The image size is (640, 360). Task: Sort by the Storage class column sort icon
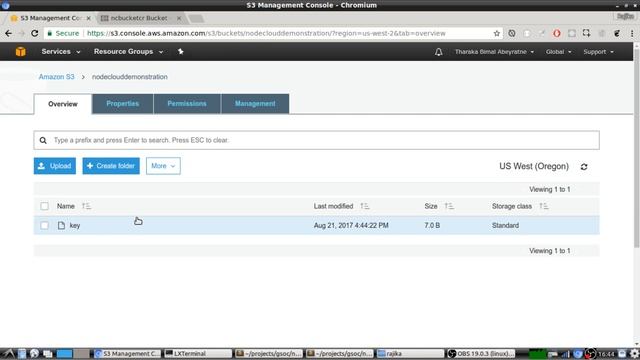[544, 206]
